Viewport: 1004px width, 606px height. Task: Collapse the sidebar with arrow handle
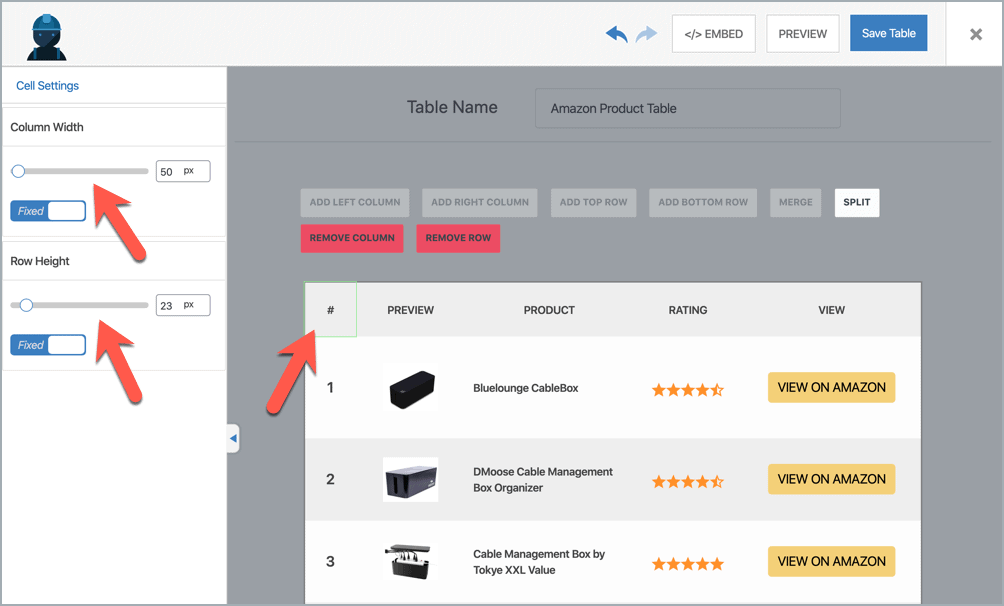pyautogui.click(x=233, y=438)
